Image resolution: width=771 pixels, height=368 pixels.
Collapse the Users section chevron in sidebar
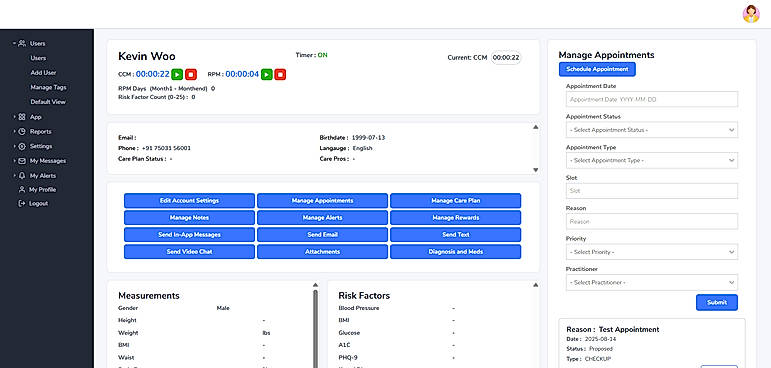pyautogui.click(x=15, y=43)
